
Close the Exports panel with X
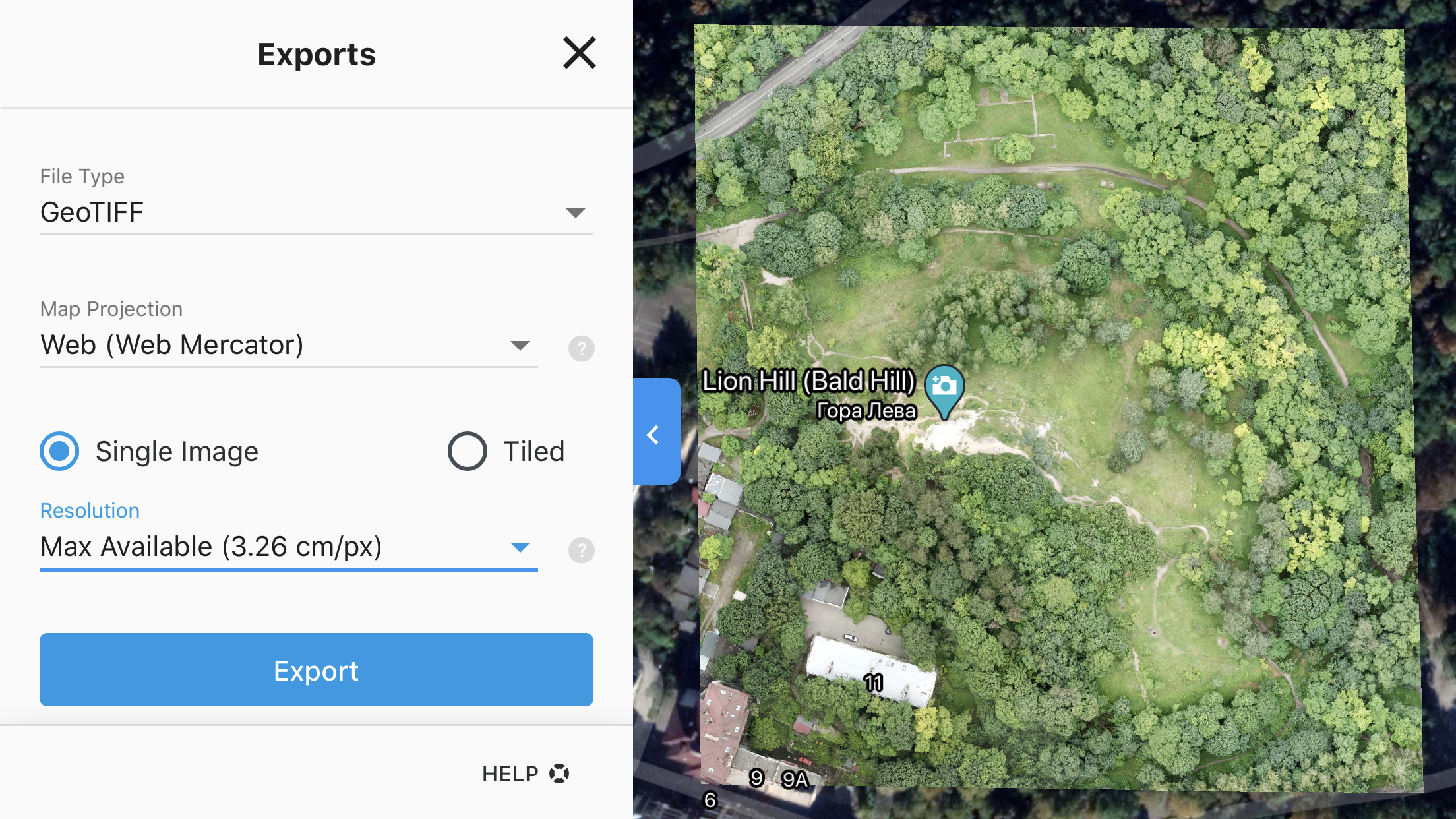pyautogui.click(x=580, y=53)
